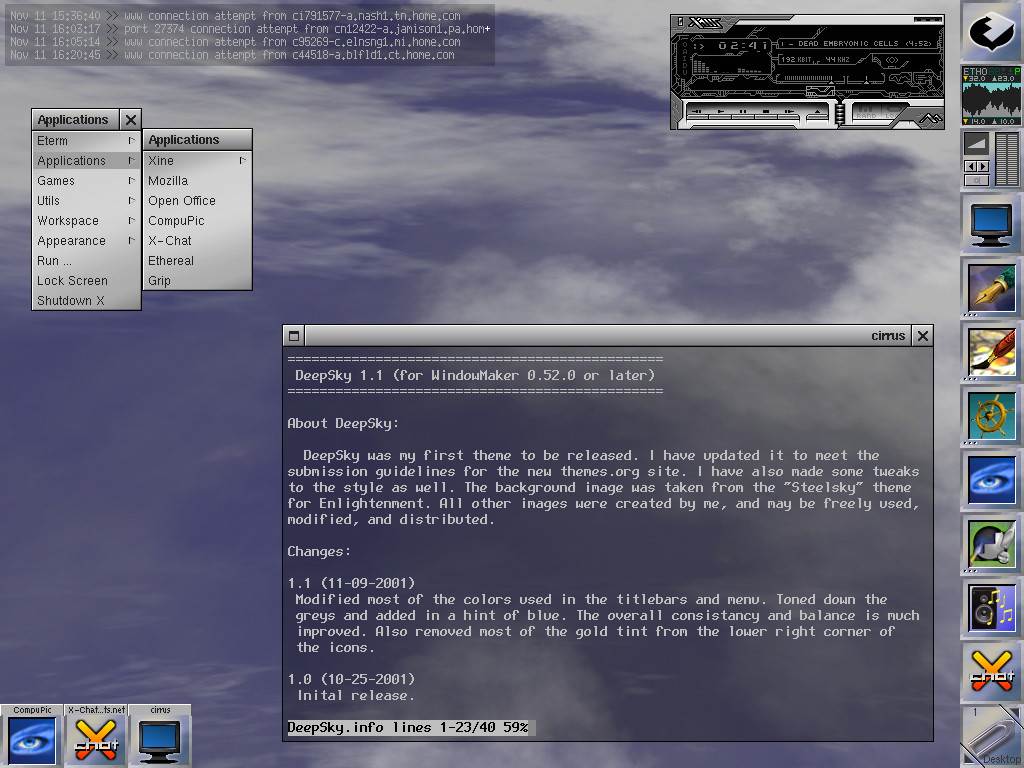The width and height of the screenshot is (1024, 768).
Task: Click the fountain pen dock icon
Action: tap(991, 287)
